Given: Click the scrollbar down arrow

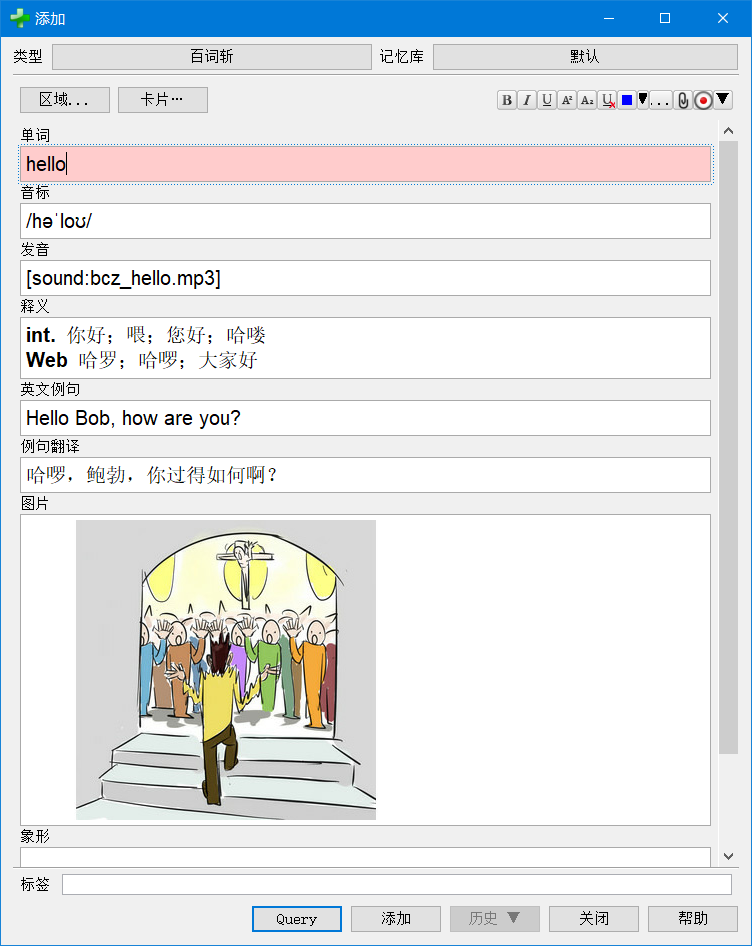Looking at the screenshot, I should pos(728,856).
